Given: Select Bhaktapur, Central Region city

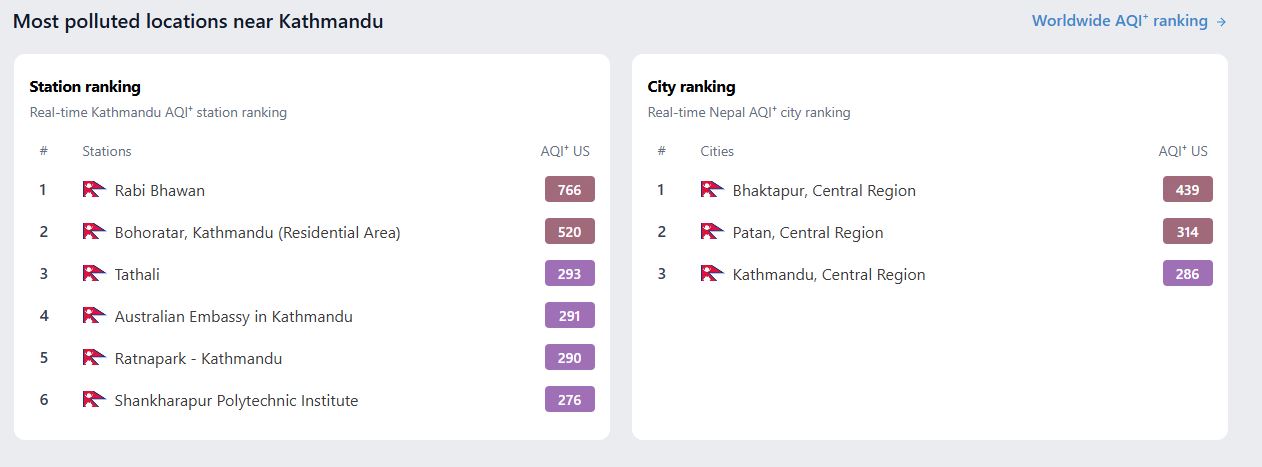Looking at the screenshot, I should click(824, 190).
